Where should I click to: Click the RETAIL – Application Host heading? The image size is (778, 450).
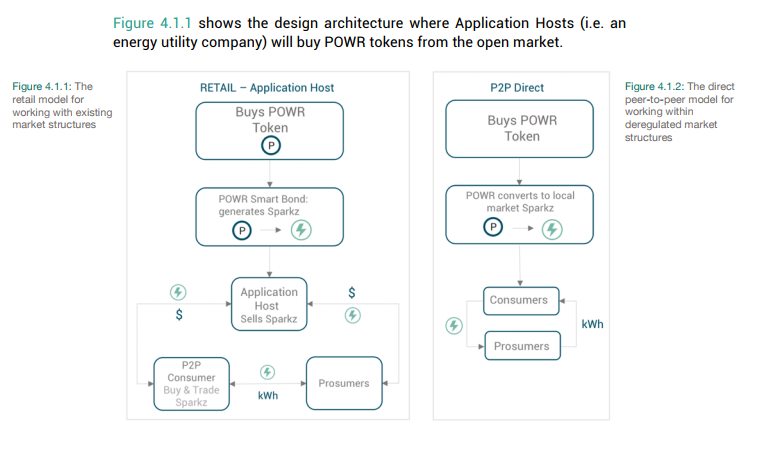click(x=267, y=88)
